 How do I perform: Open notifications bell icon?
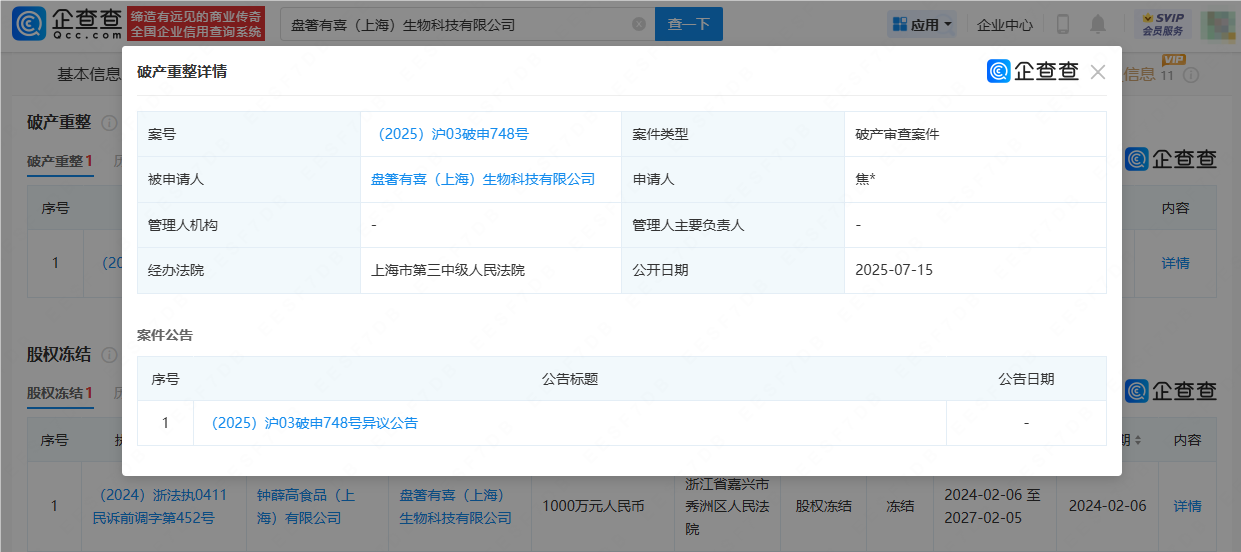(1098, 24)
